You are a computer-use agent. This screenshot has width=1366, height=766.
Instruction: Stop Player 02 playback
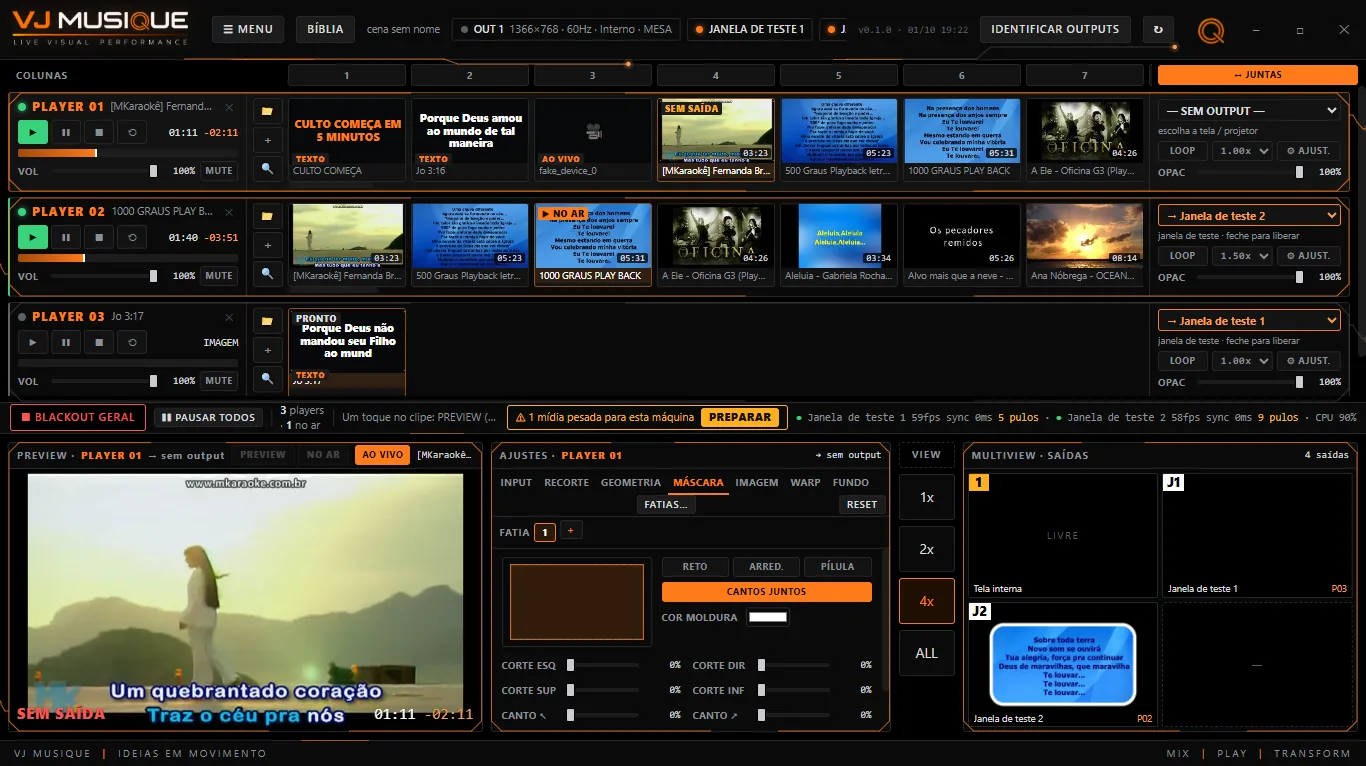click(98, 237)
